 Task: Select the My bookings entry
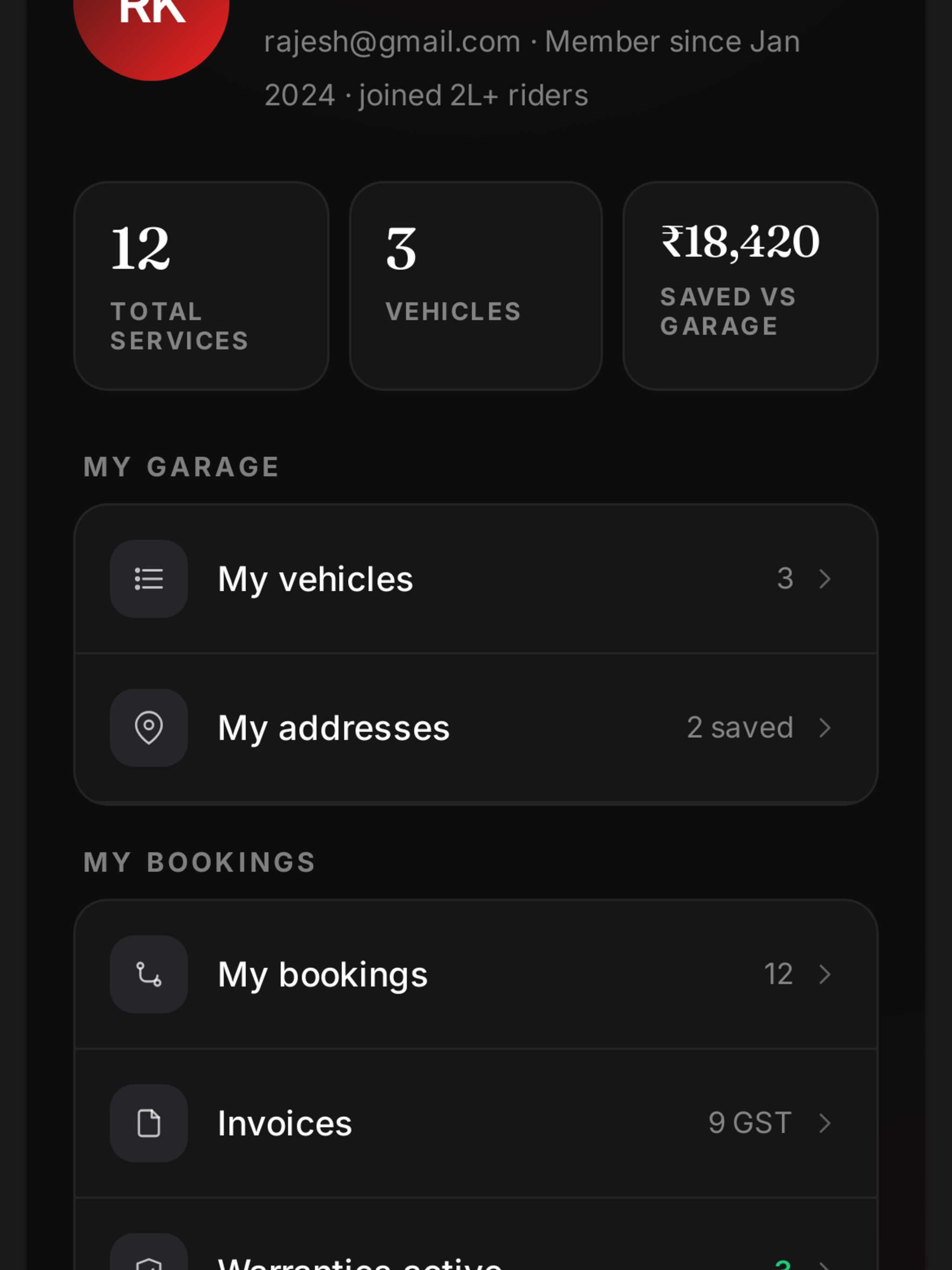click(x=476, y=974)
